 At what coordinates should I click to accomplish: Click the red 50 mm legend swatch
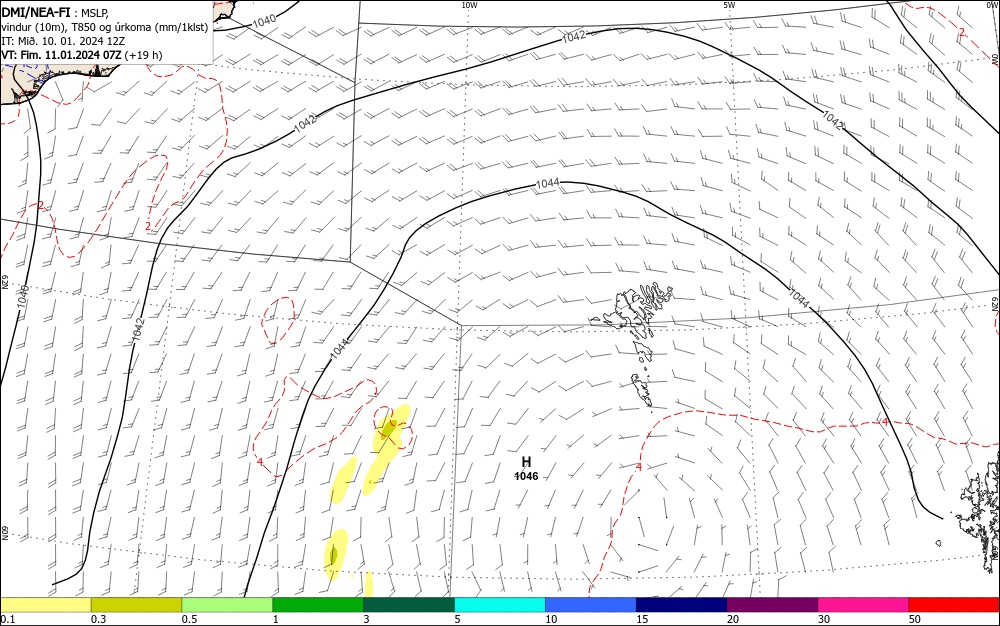pos(954,605)
